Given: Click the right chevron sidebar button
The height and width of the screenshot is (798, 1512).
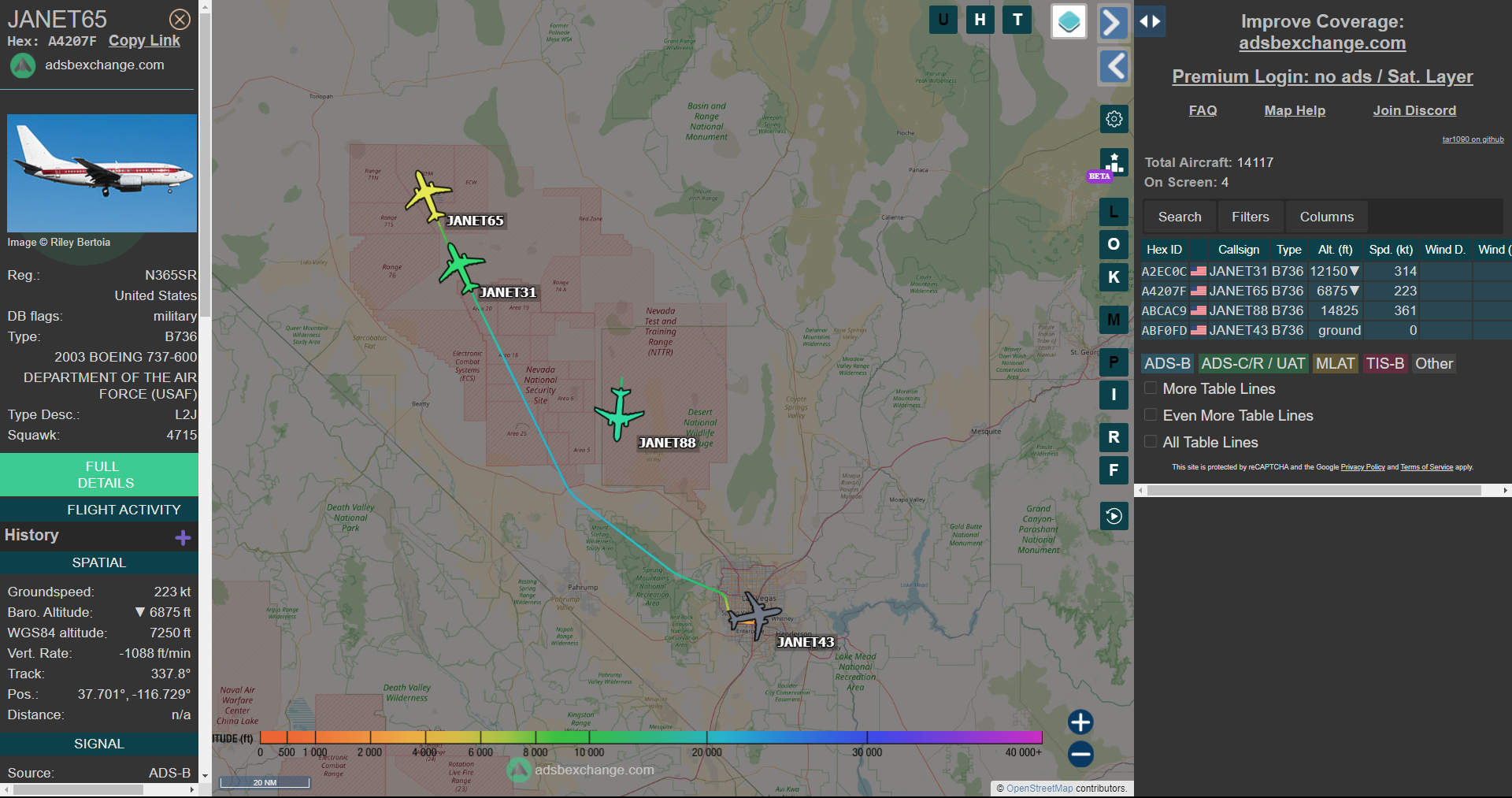Looking at the screenshot, I should pos(1113,22).
